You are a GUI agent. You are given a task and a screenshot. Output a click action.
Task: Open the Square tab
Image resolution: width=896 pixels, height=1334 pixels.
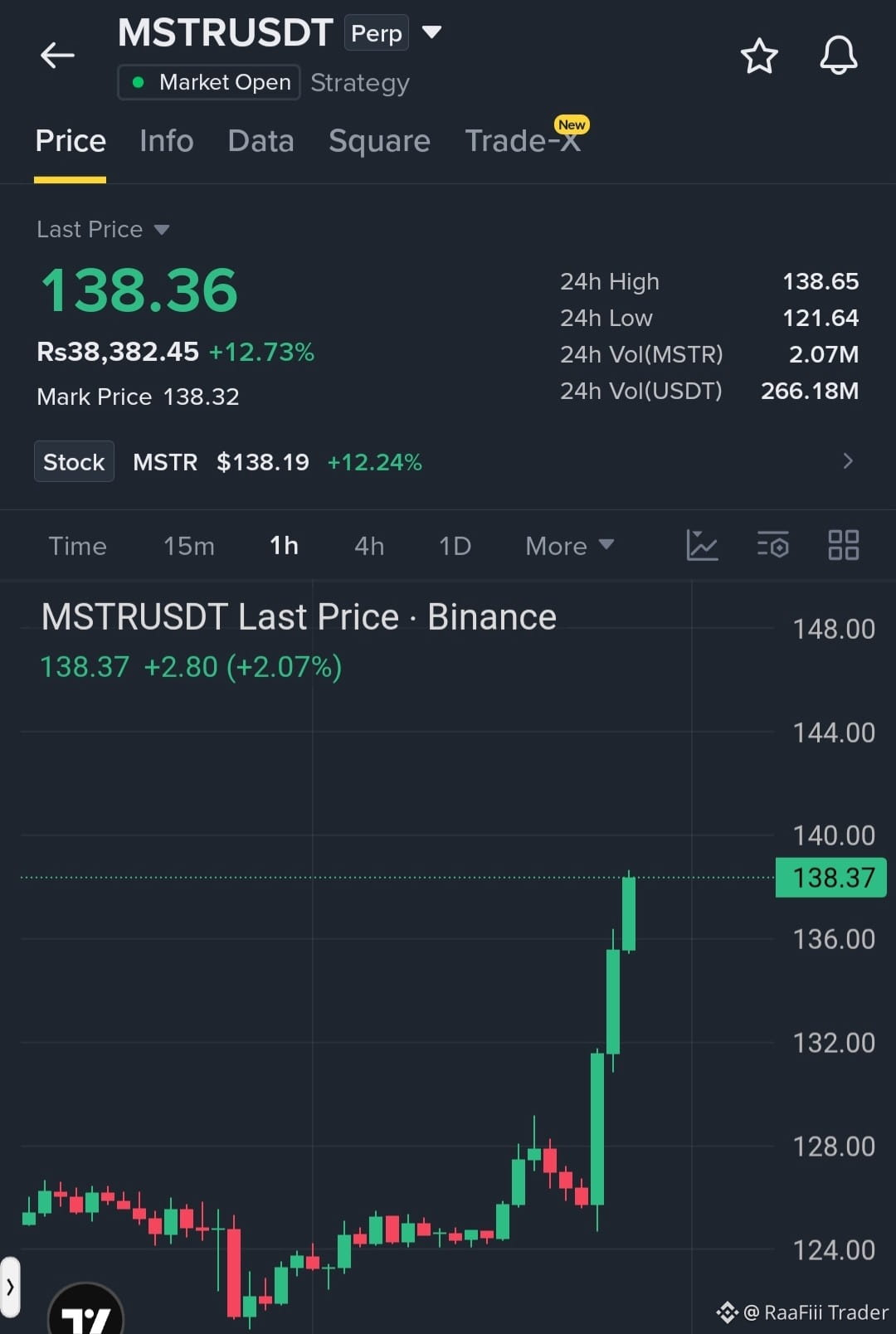[x=379, y=141]
